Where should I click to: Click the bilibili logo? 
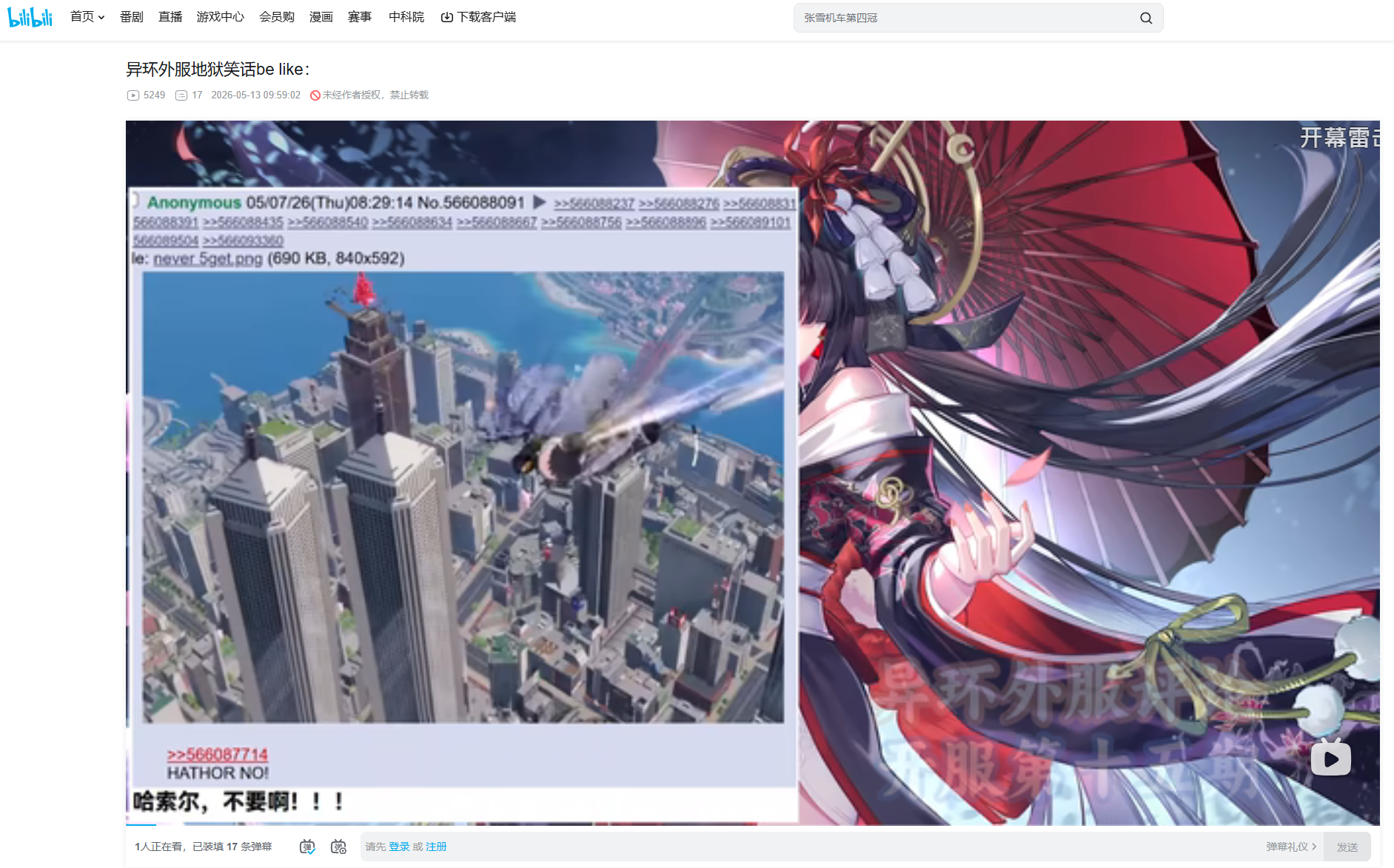click(x=30, y=17)
